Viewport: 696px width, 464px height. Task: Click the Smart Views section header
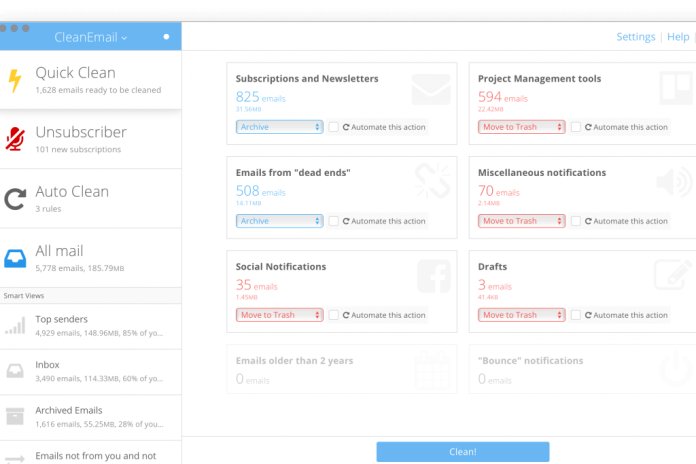tap(91, 296)
